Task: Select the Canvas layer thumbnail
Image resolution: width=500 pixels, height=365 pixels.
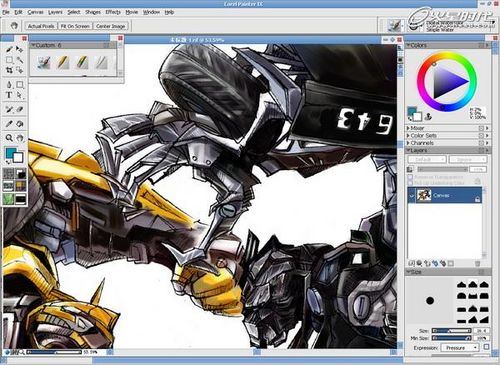Action: 424,195
